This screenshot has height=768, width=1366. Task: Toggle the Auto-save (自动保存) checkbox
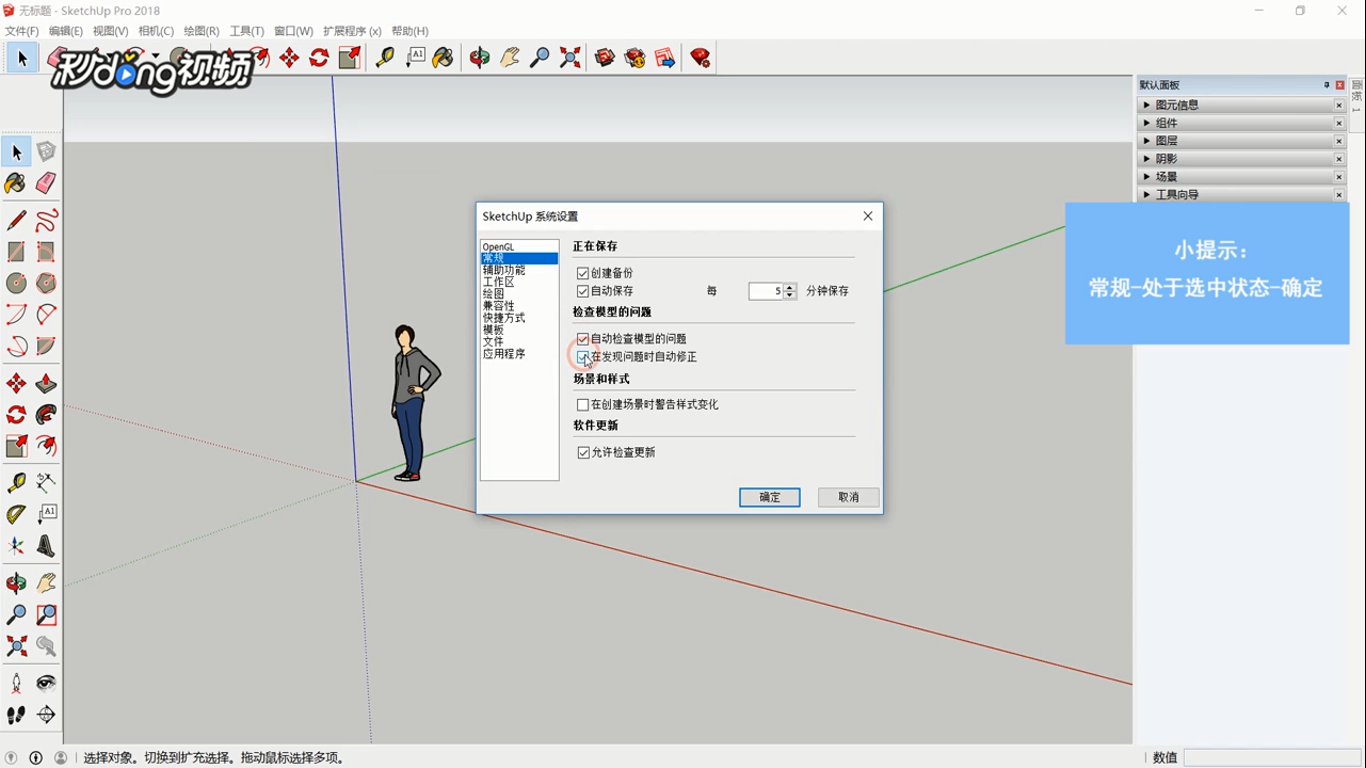(x=583, y=291)
